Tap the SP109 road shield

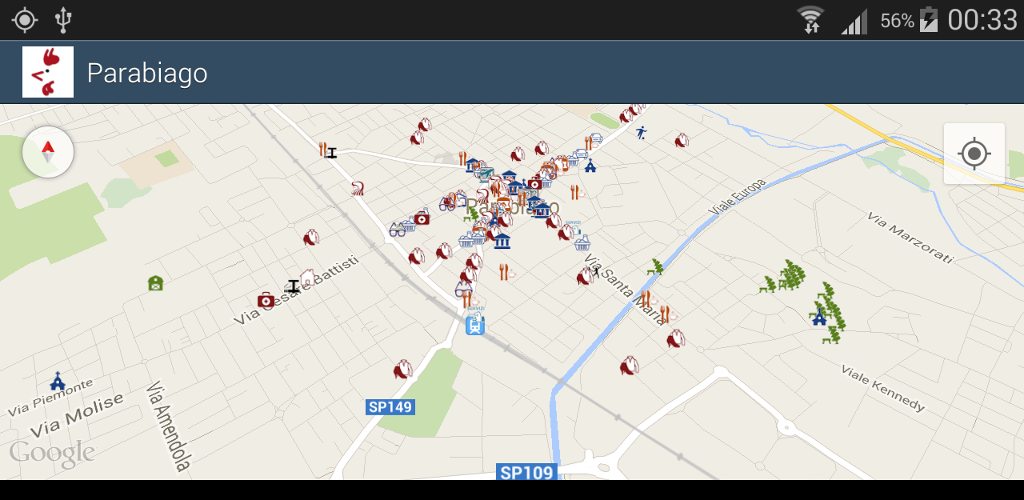[x=526, y=472]
